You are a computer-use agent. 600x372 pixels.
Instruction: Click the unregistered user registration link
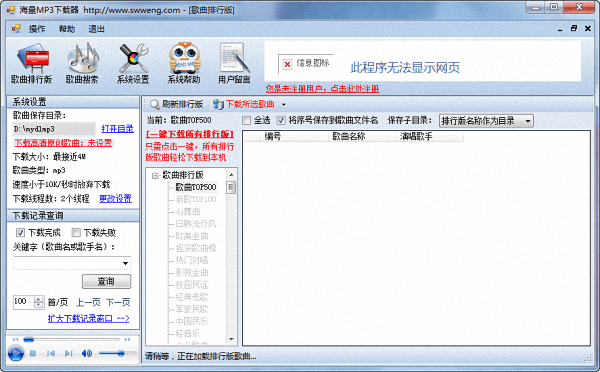(323, 89)
